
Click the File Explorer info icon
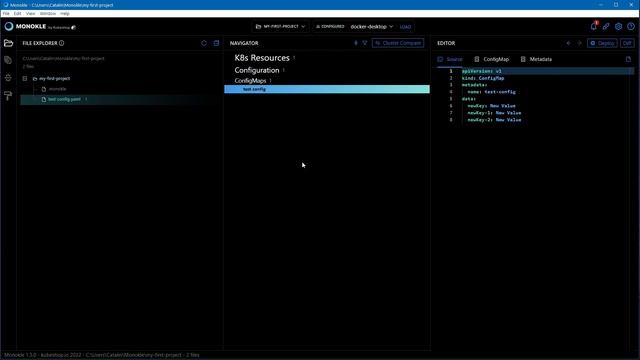pos(62,43)
